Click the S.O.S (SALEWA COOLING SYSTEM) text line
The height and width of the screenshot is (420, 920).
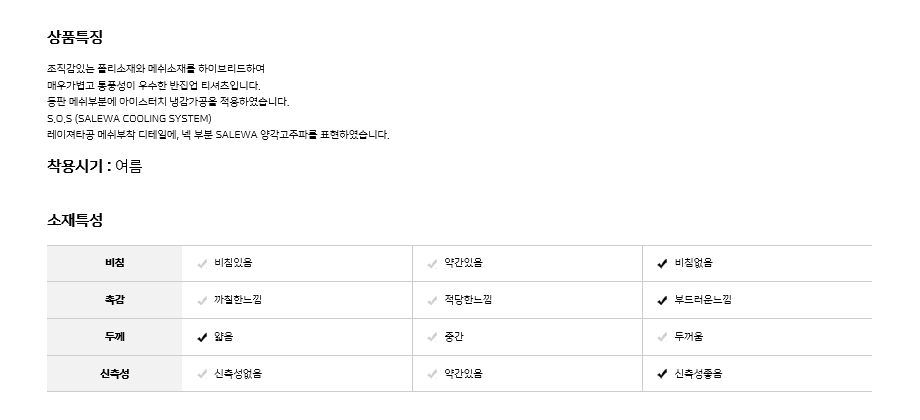(x=129, y=118)
